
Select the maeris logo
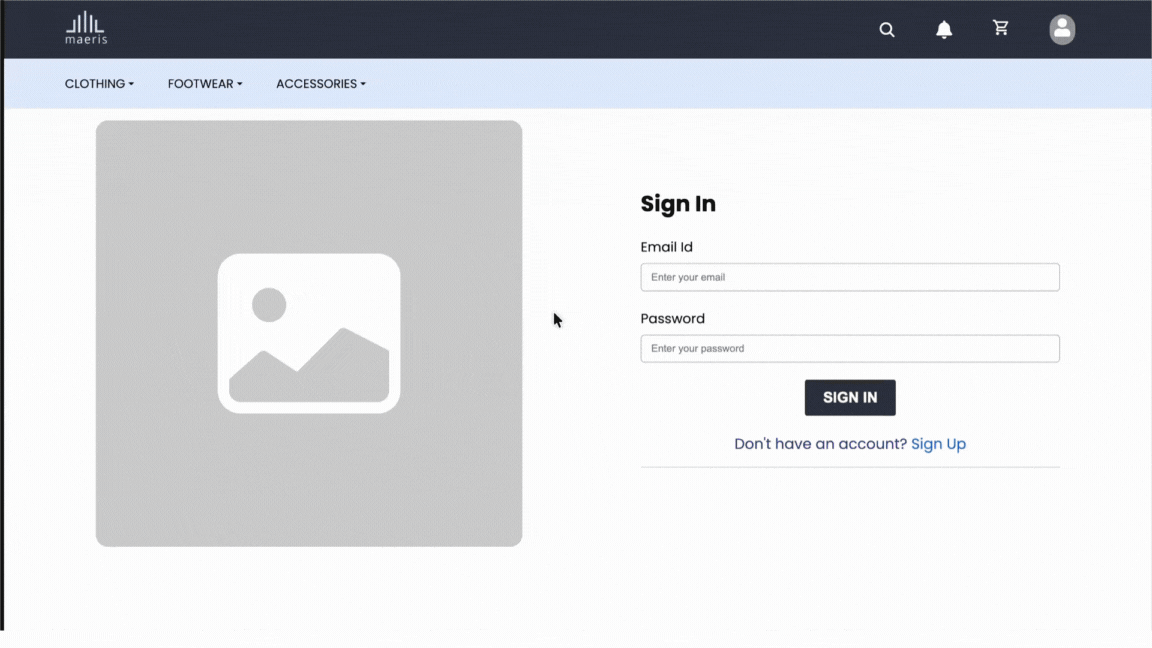[x=86, y=27]
